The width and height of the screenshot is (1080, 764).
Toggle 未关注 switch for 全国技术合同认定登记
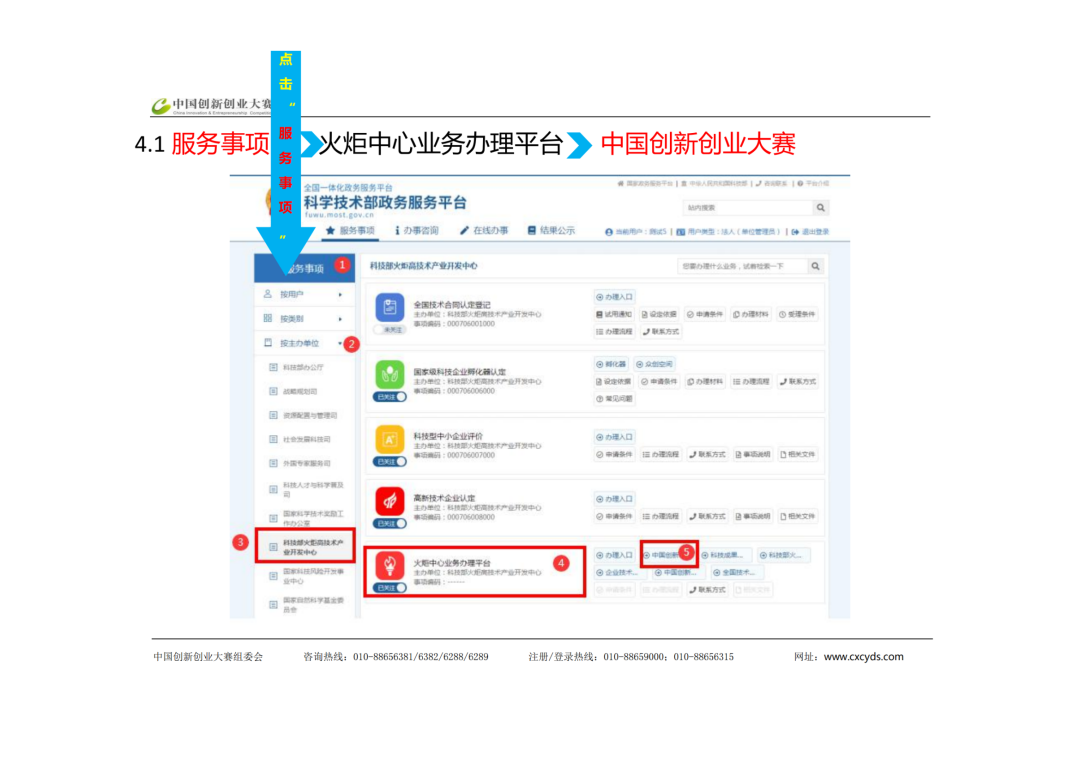tap(389, 329)
